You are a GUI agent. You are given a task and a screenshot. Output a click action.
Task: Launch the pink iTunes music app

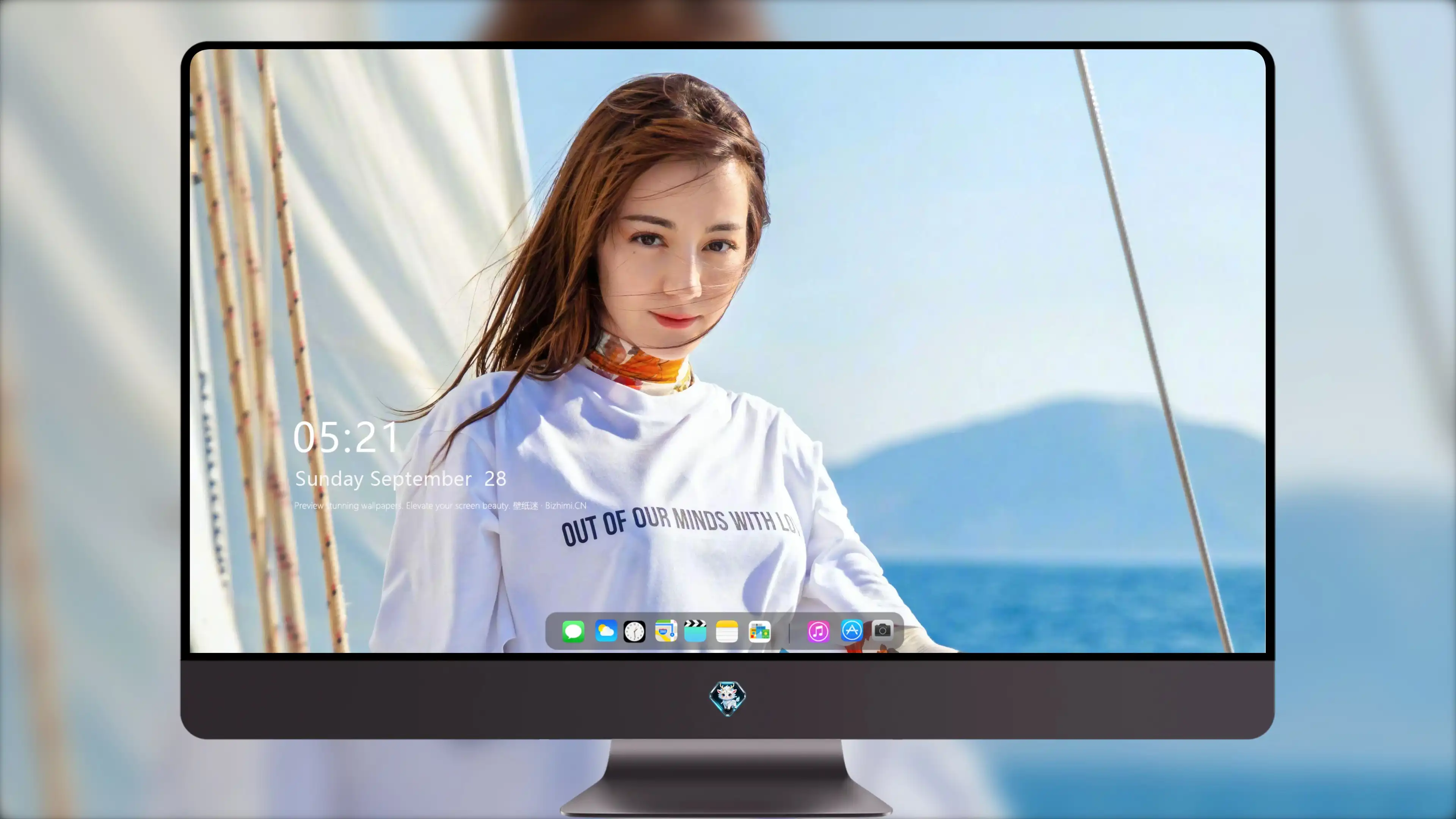tap(818, 631)
